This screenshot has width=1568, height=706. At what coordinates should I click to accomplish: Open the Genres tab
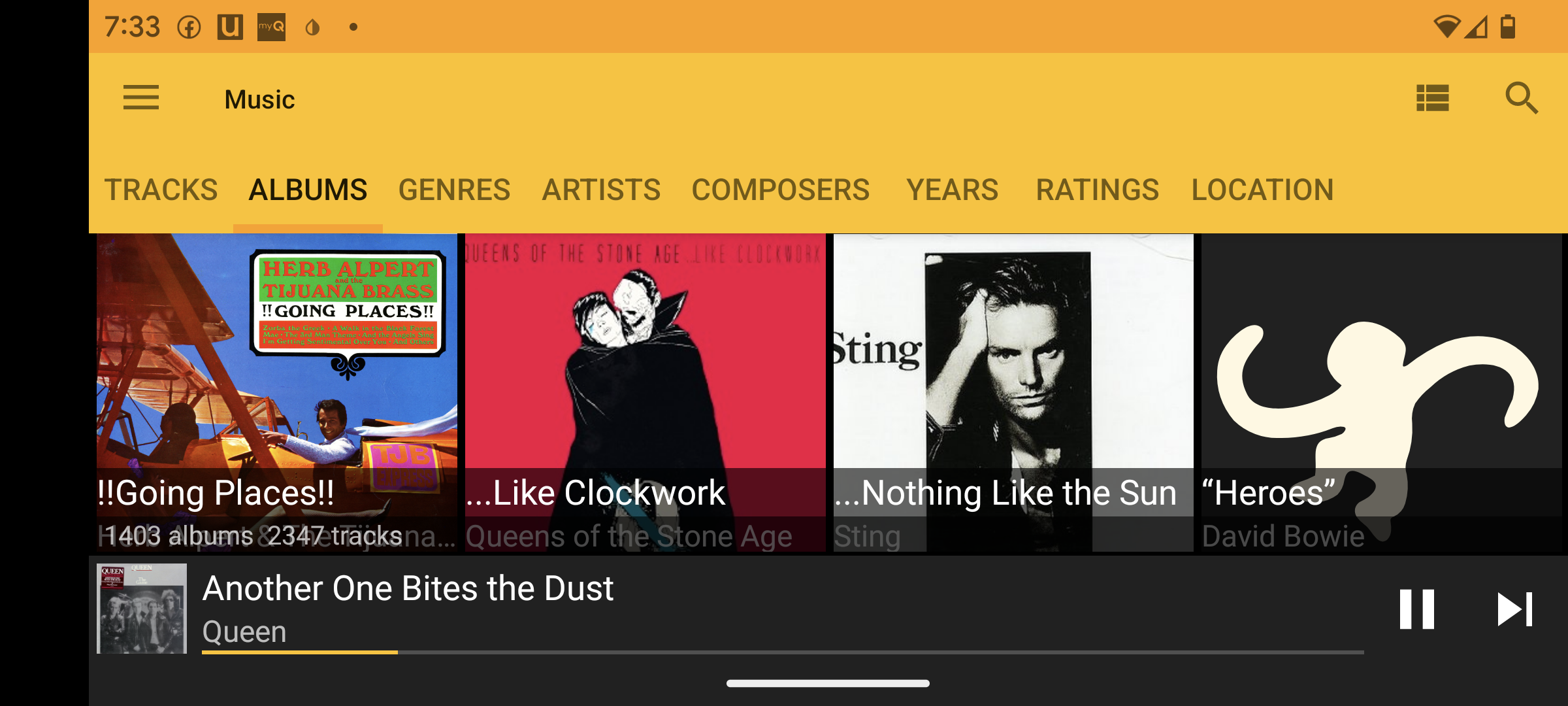coord(454,190)
